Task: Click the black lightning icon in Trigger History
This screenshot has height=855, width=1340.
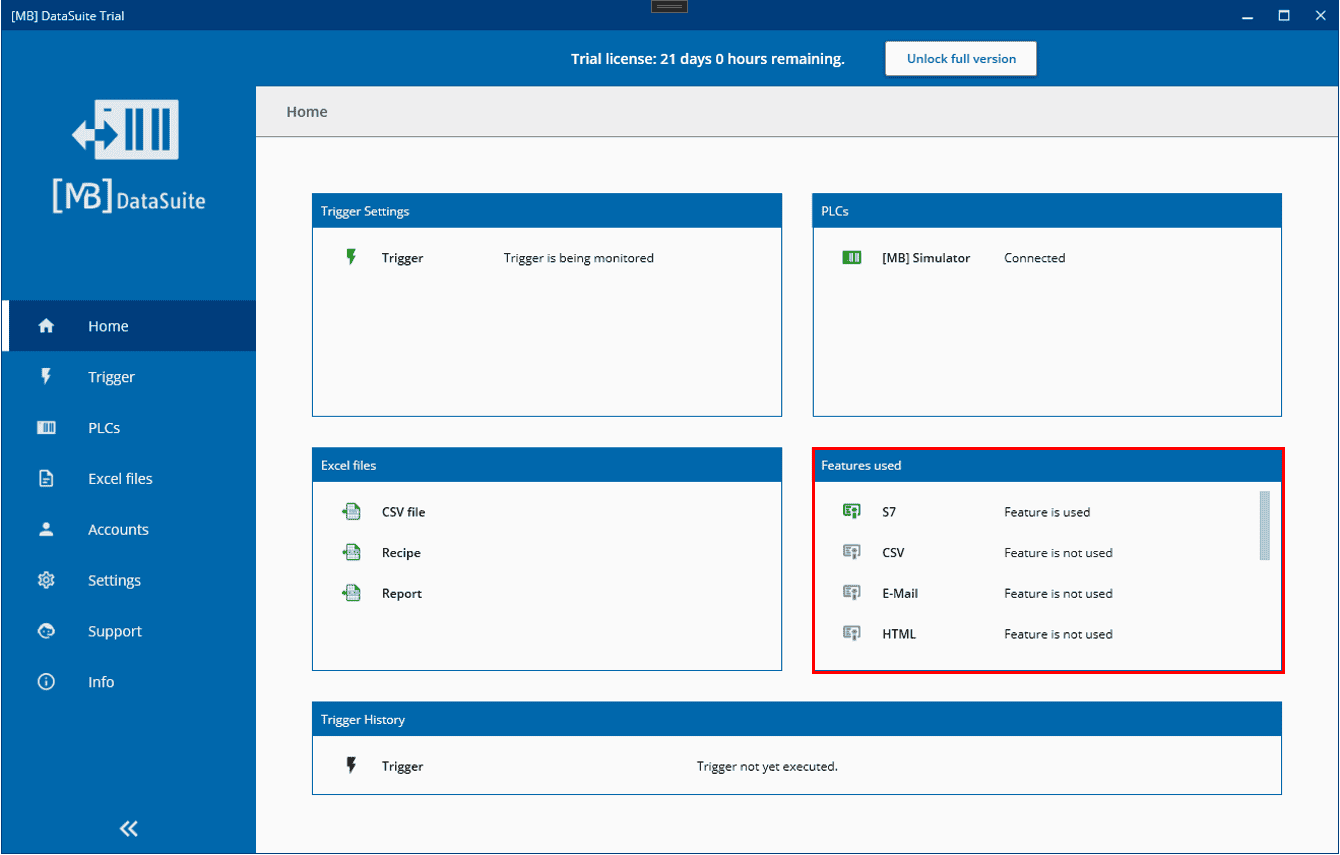Action: point(351,766)
